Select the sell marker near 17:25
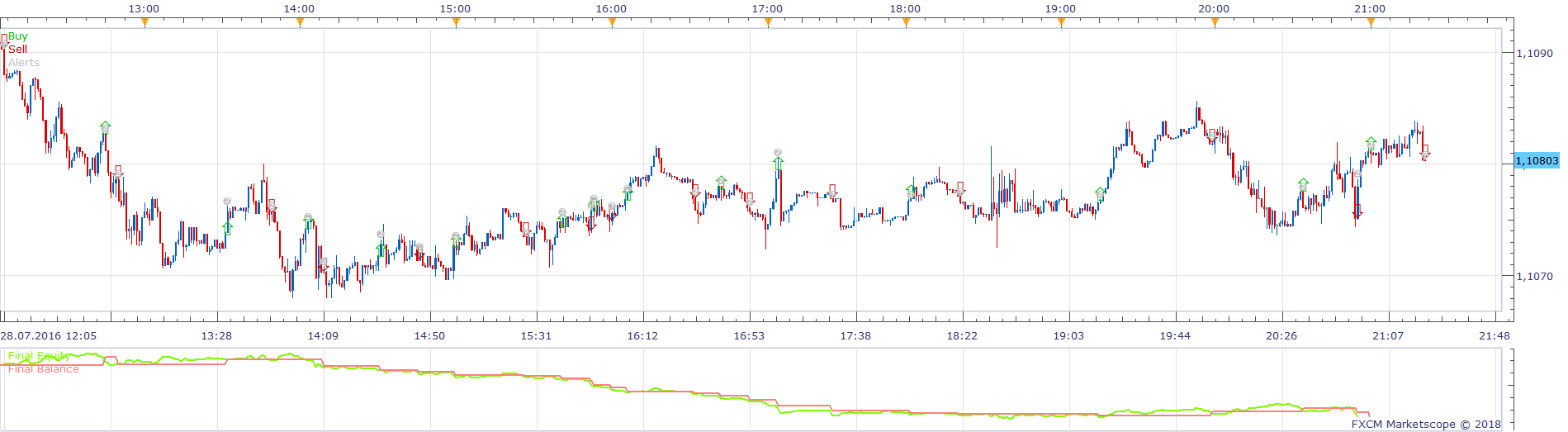Image resolution: width=1568 pixels, height=432 pixels. click(832, 192)
